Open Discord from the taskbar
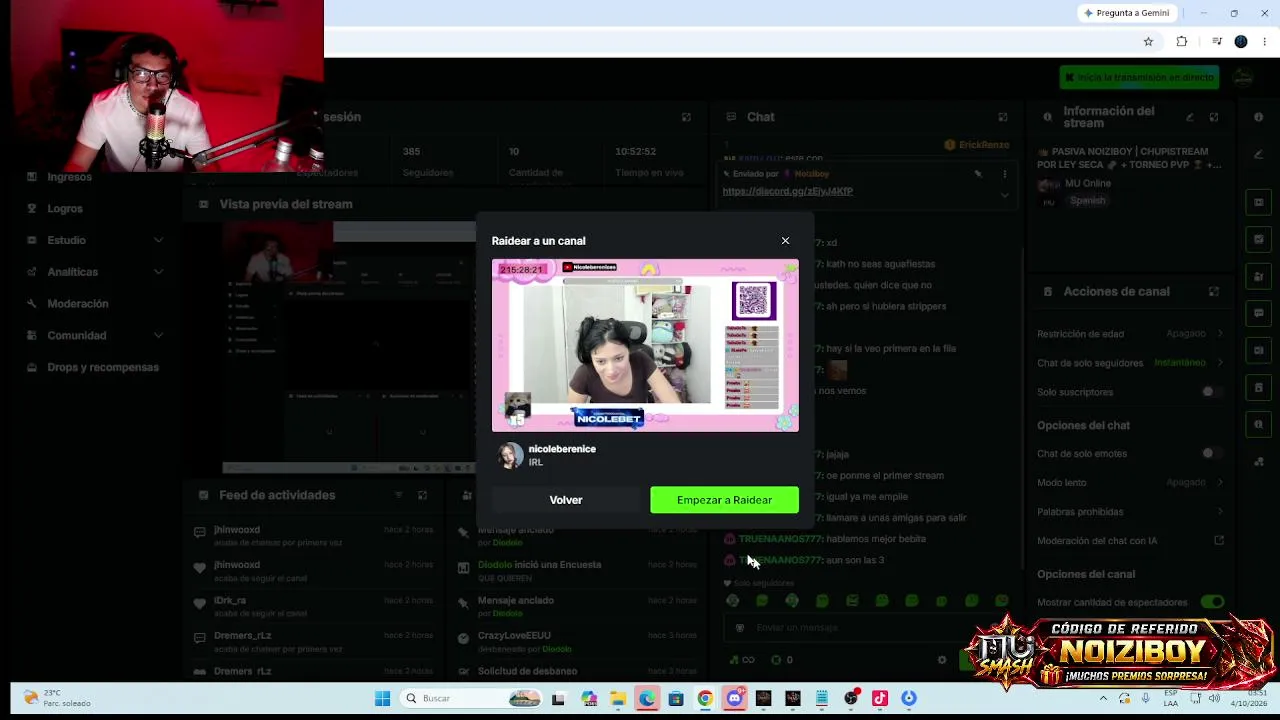The image size is (1280, 720). (x=735, y=699)
